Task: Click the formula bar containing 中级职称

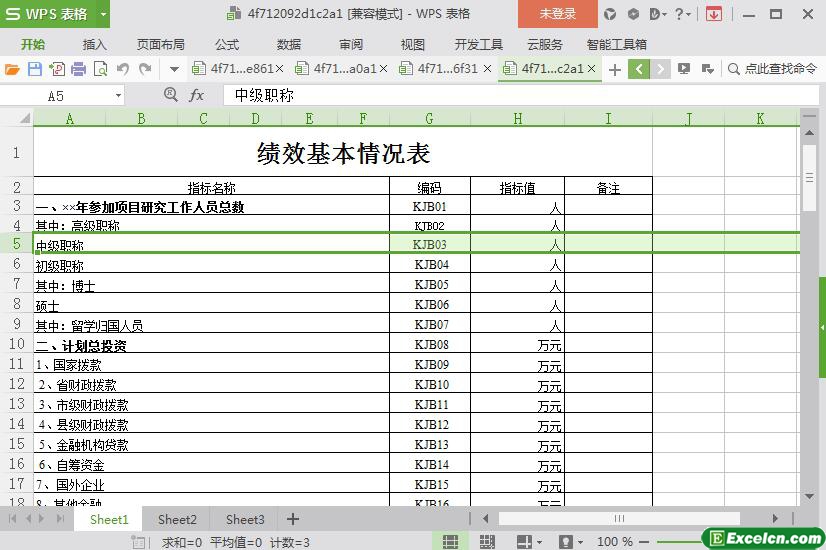Action: [520, 95]
